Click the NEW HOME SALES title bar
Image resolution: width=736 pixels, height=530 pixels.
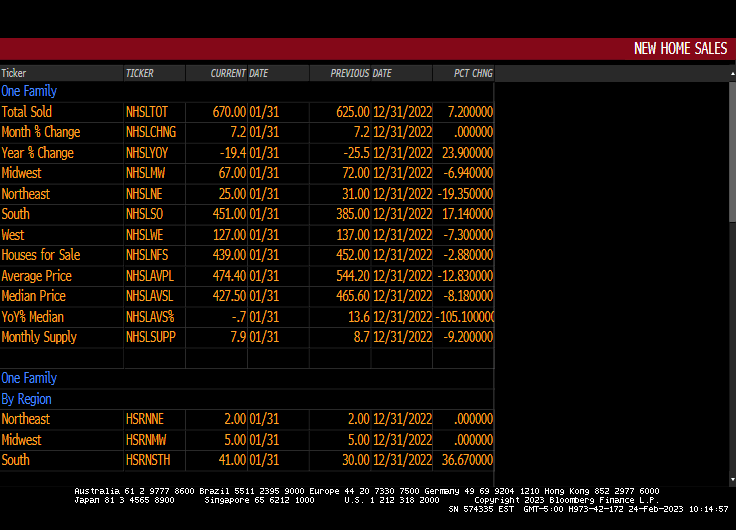680,48
